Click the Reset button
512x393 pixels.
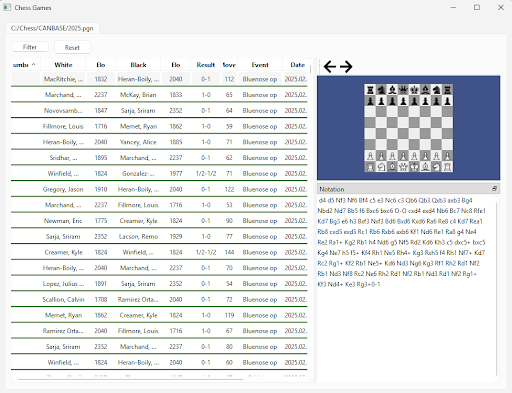point(72,47)
